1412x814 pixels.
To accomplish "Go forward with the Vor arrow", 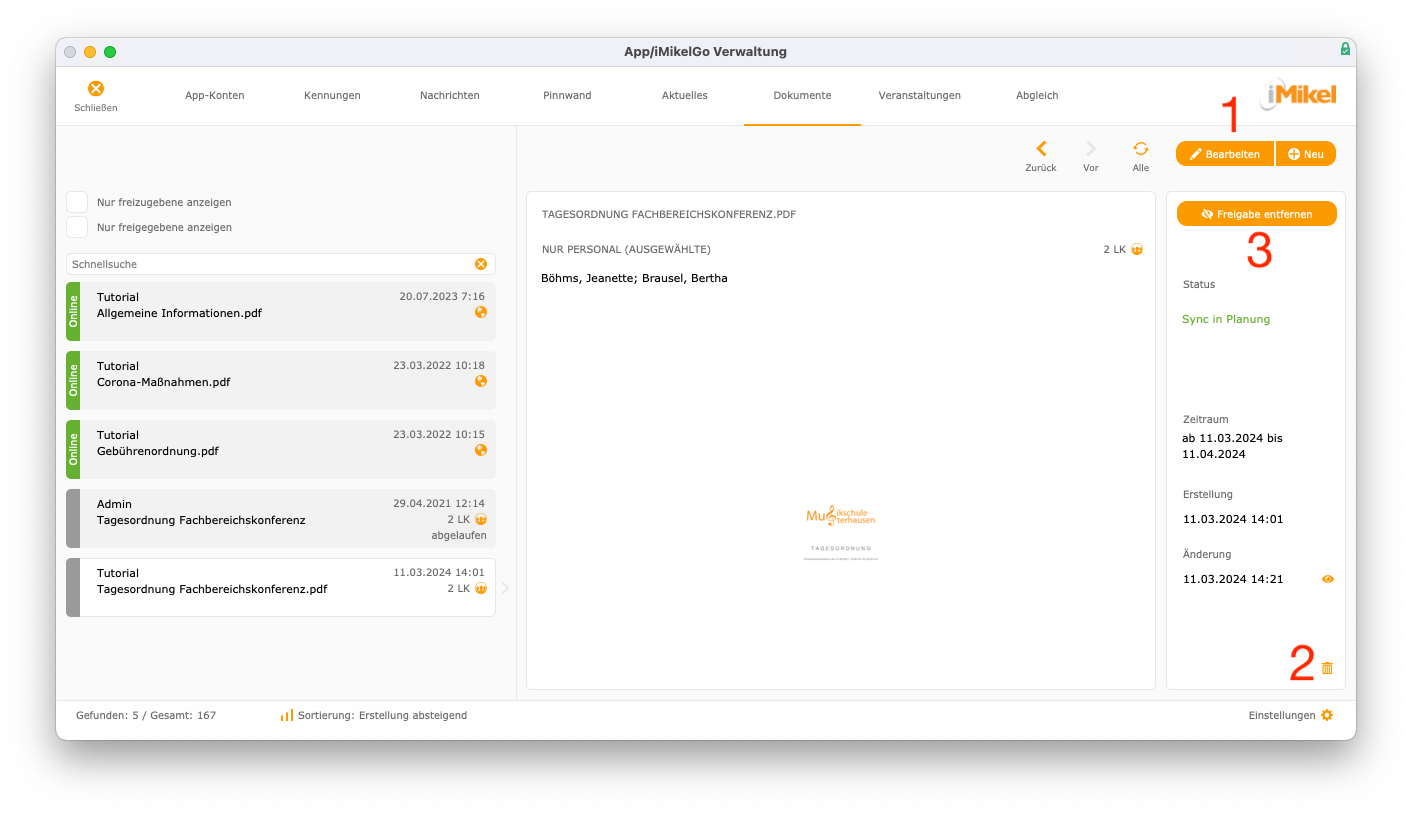I will [x=1091, y=149].
